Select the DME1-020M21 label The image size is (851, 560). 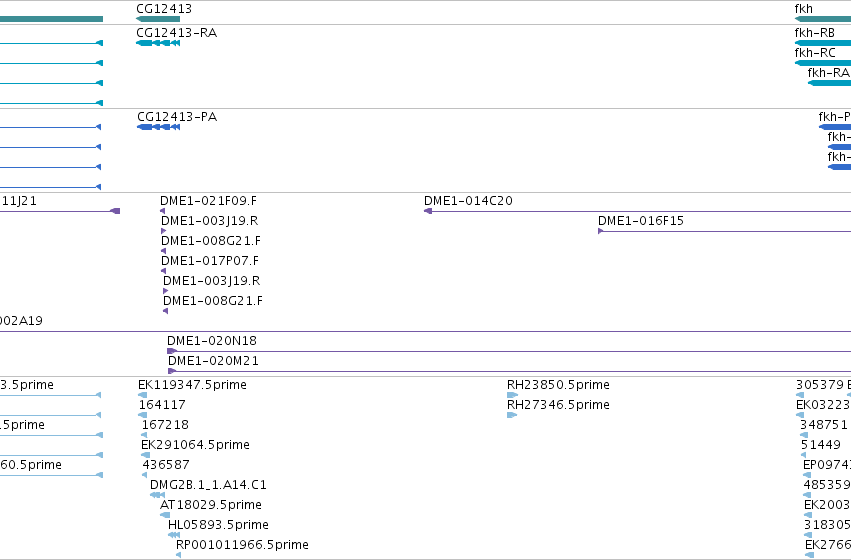(x=213, y=361)
